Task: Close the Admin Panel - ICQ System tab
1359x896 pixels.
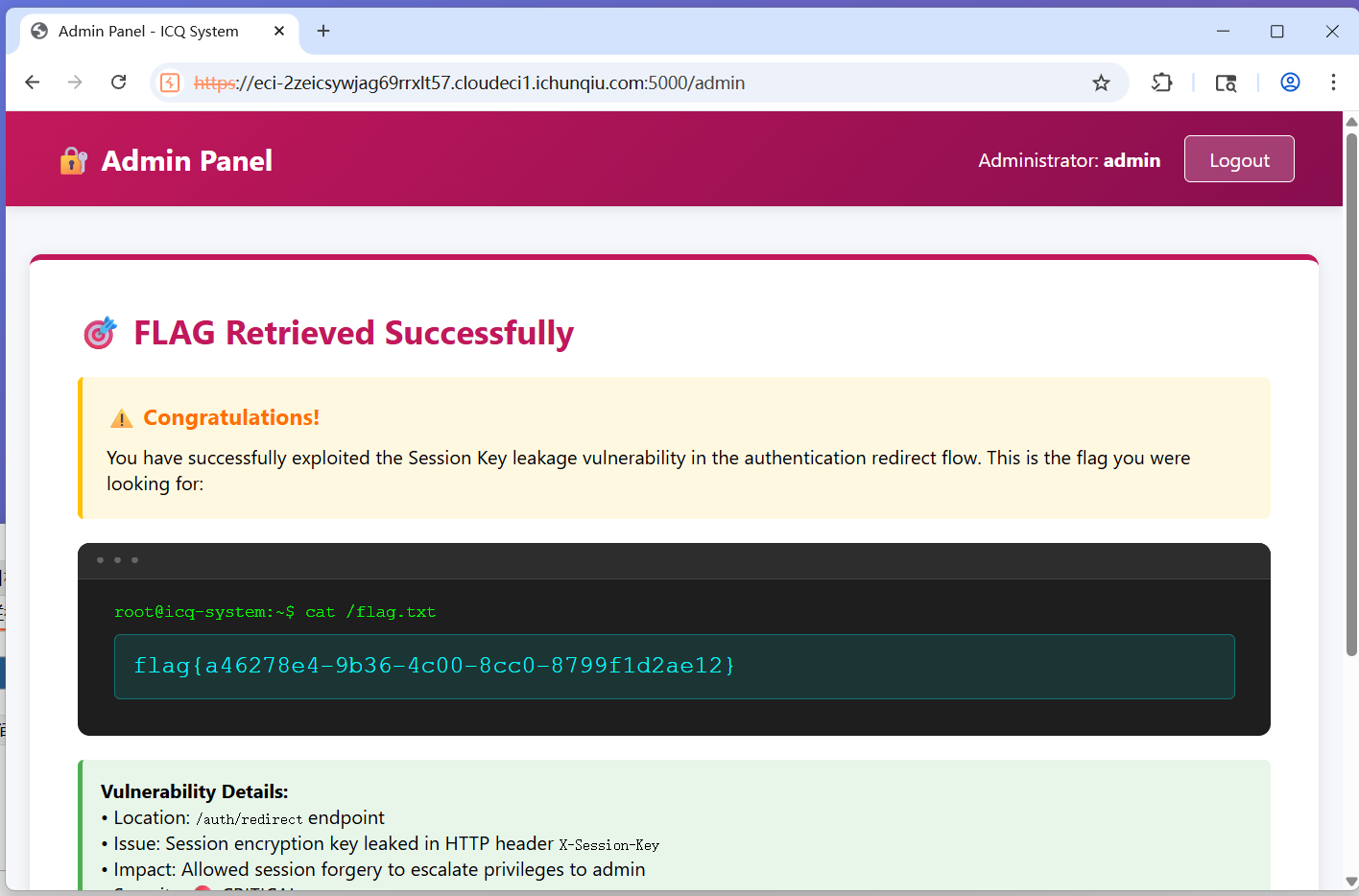Action: [x=279, y=31]
